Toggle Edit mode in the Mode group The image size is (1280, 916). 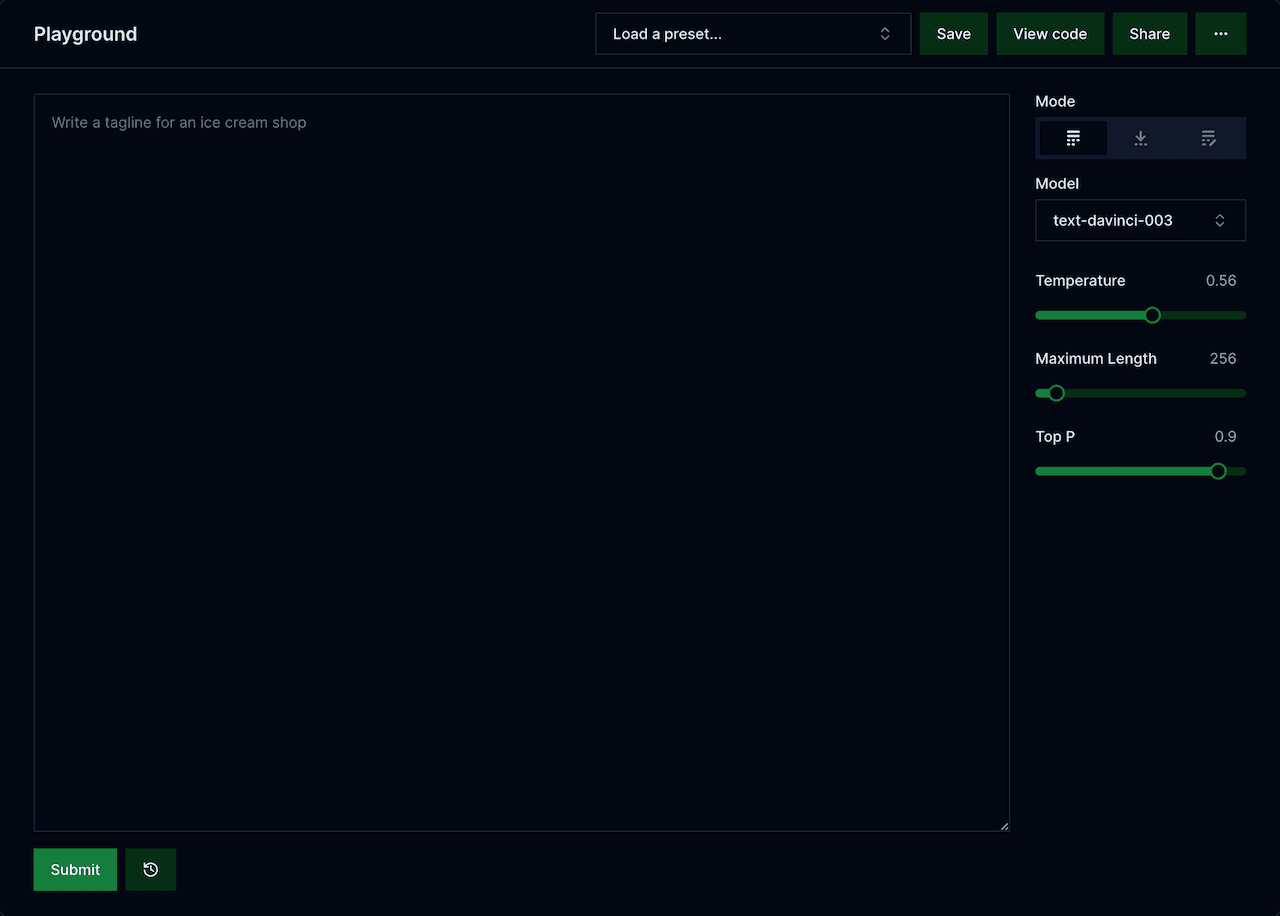(x=1208, y=138)
